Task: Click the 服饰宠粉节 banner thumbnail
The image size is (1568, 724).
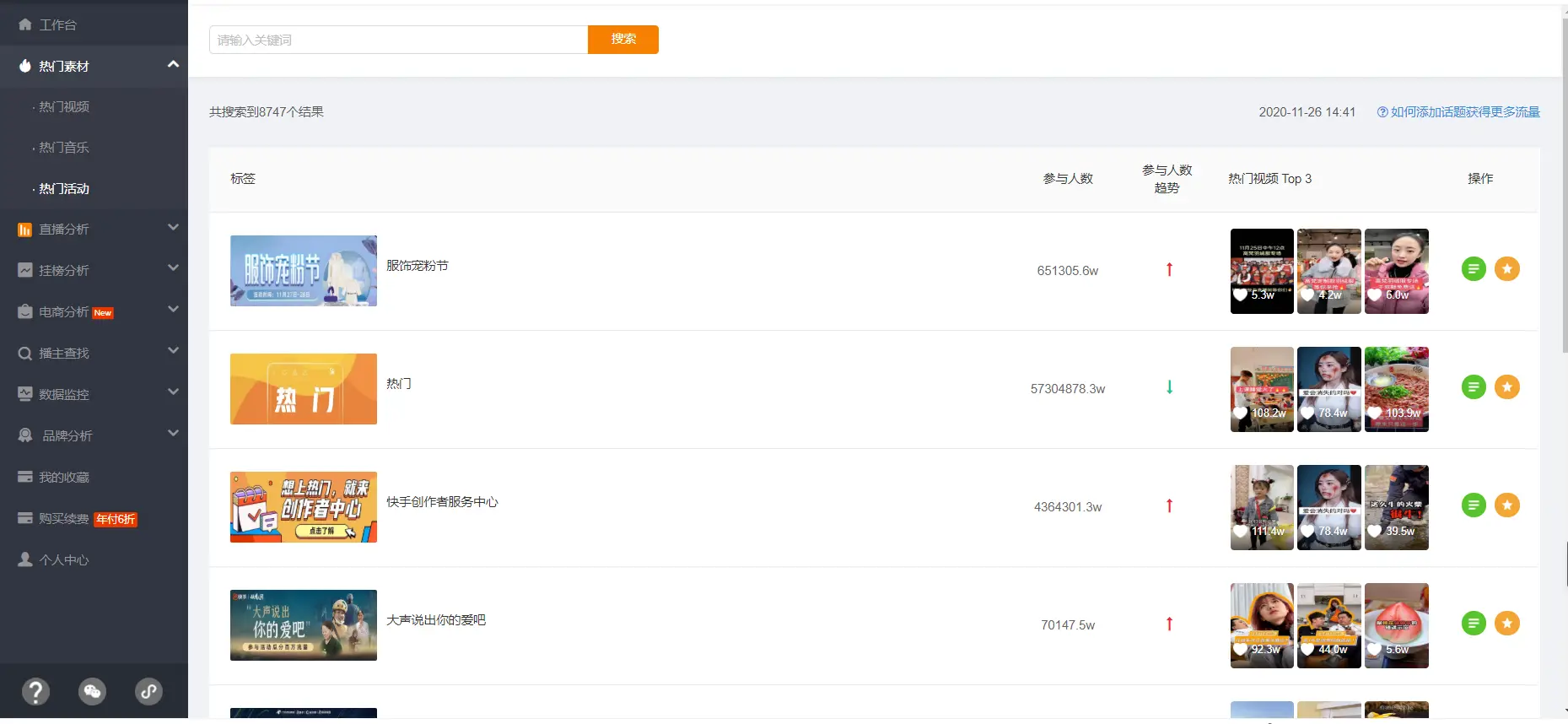Action: [x=304, y=271]
